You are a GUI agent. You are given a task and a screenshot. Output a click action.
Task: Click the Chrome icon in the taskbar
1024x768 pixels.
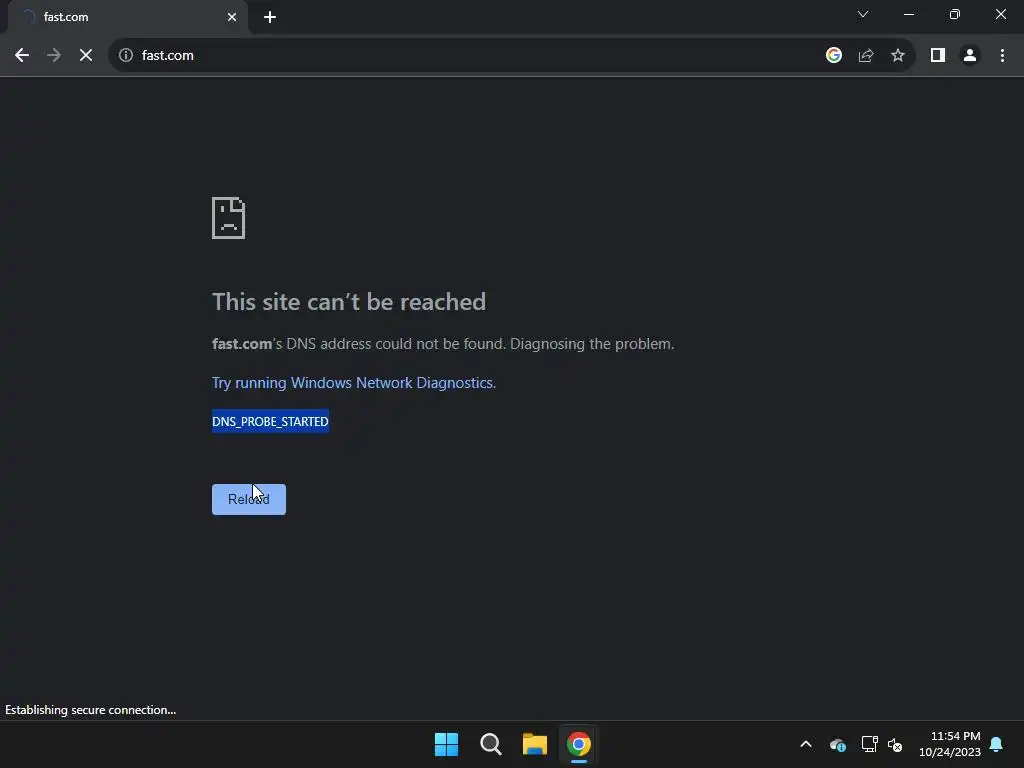[x=579, y=744]
